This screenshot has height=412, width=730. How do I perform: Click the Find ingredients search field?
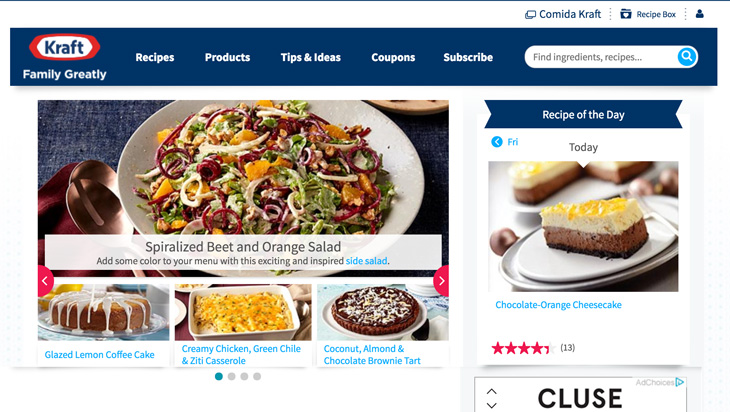pyautogui.click(x=601, y=57)
